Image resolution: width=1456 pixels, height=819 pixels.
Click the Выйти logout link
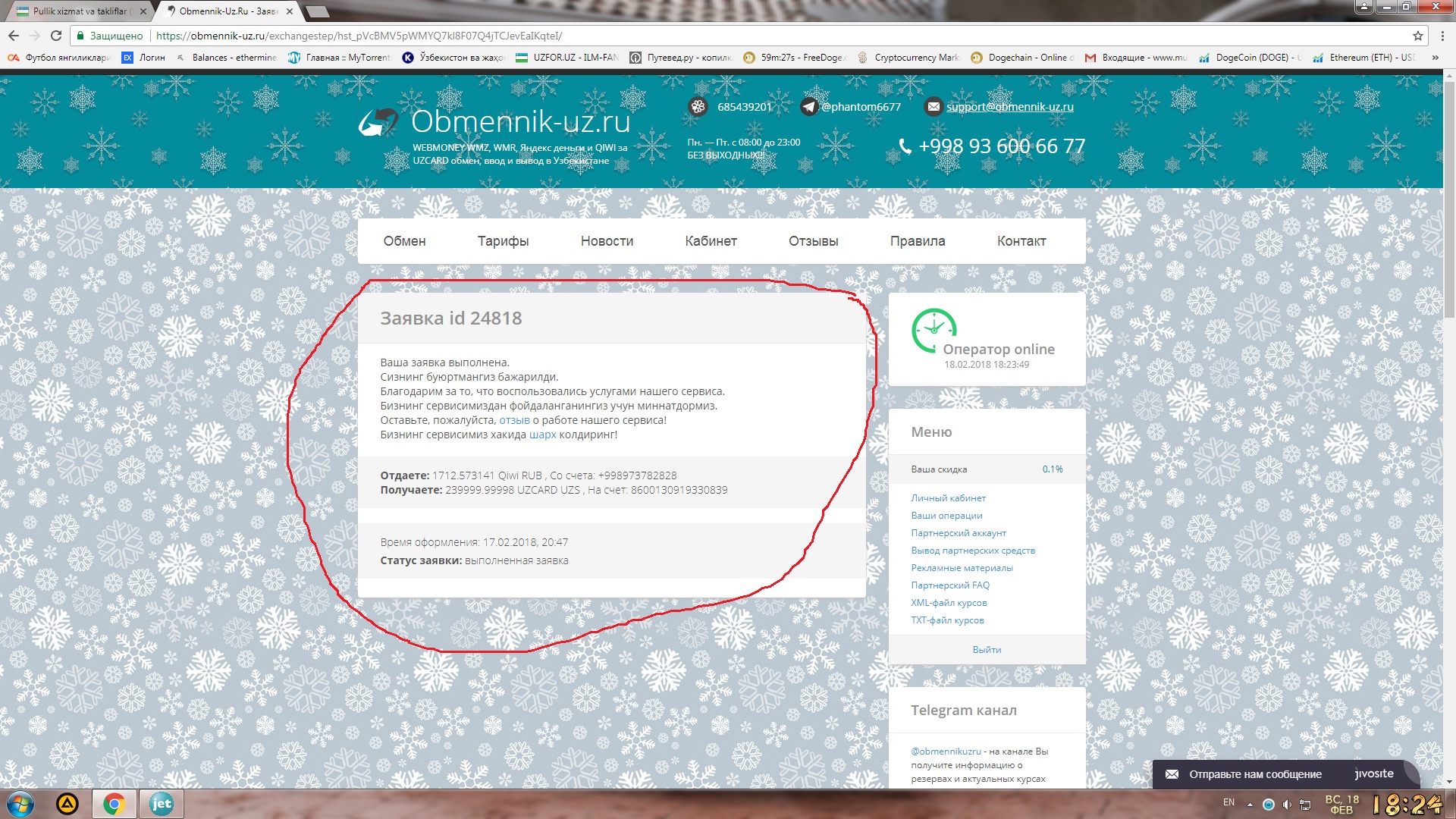987,650
